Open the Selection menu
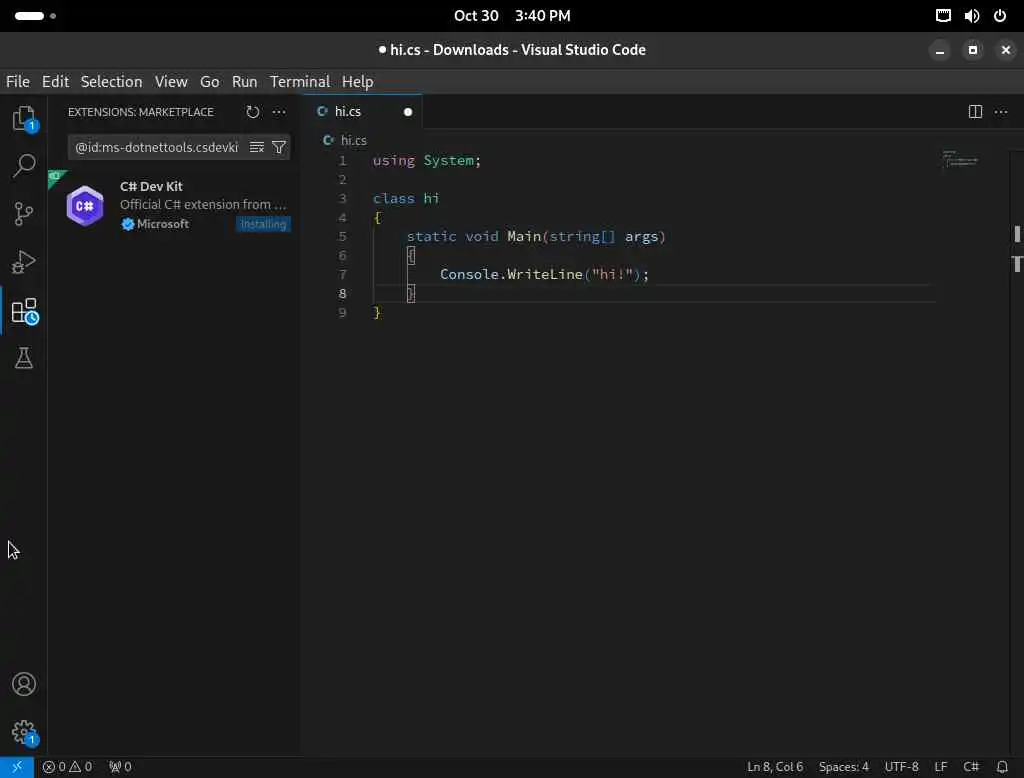This screenshot has height=778, width=1024. coord(111,82)
